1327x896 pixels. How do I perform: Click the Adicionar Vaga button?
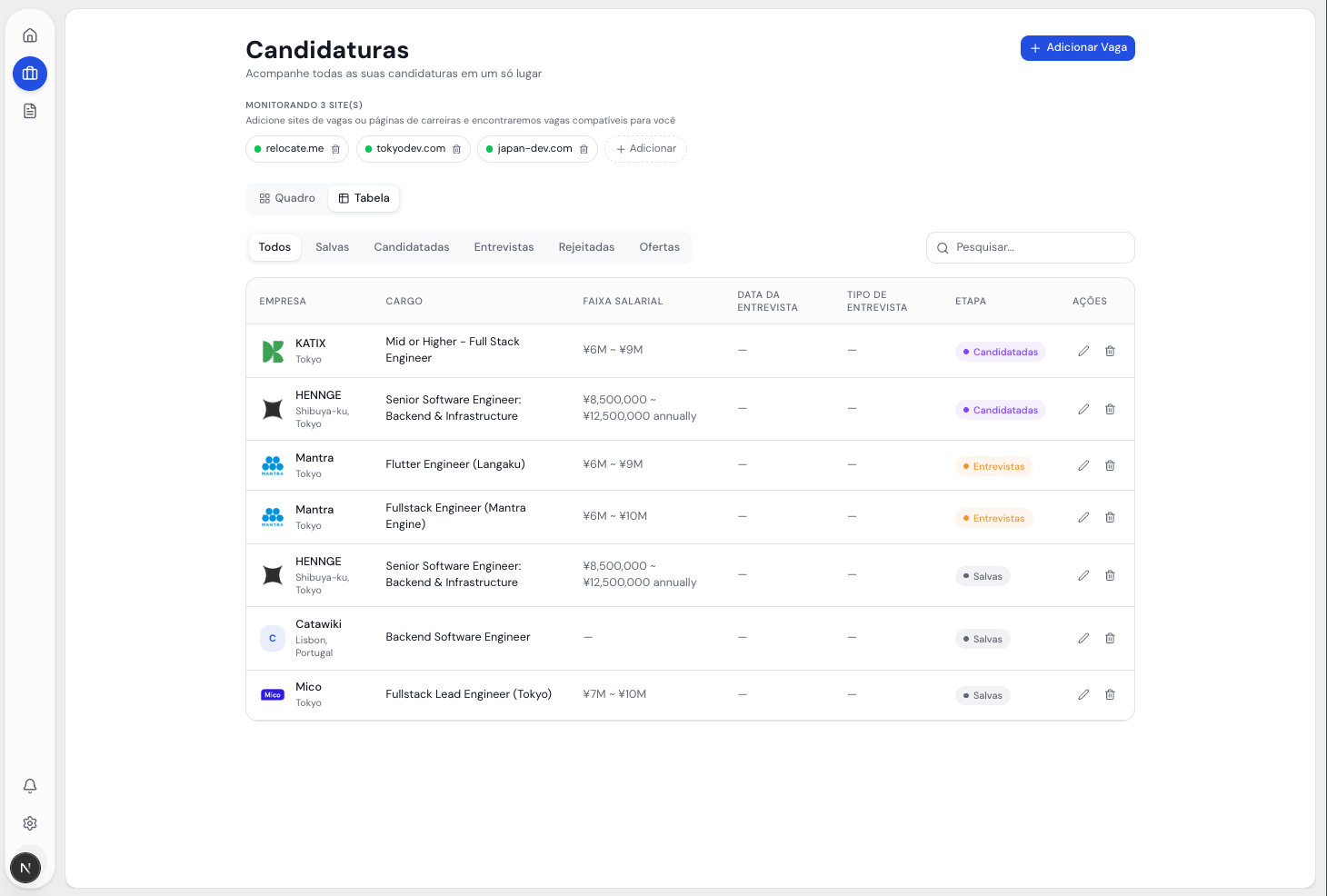[x=1077, y=48]
